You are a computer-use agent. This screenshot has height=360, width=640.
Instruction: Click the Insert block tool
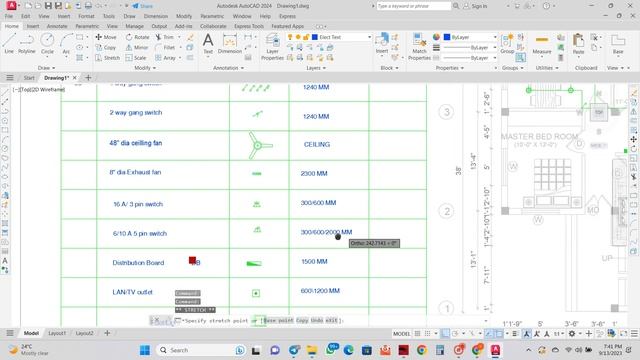(x=382, y=44)
